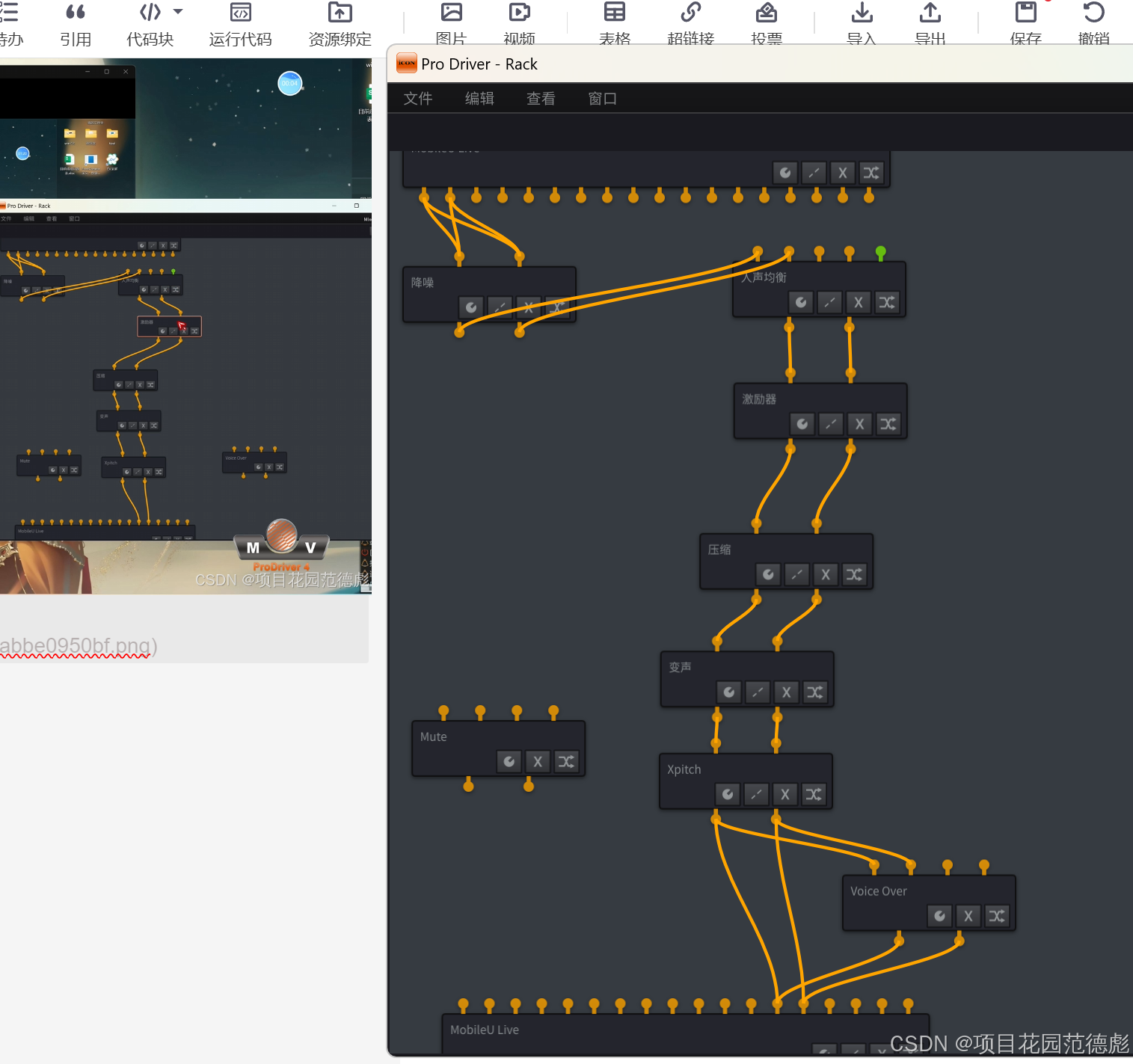Click the X icon on 变声 module

tap(786, 692)
